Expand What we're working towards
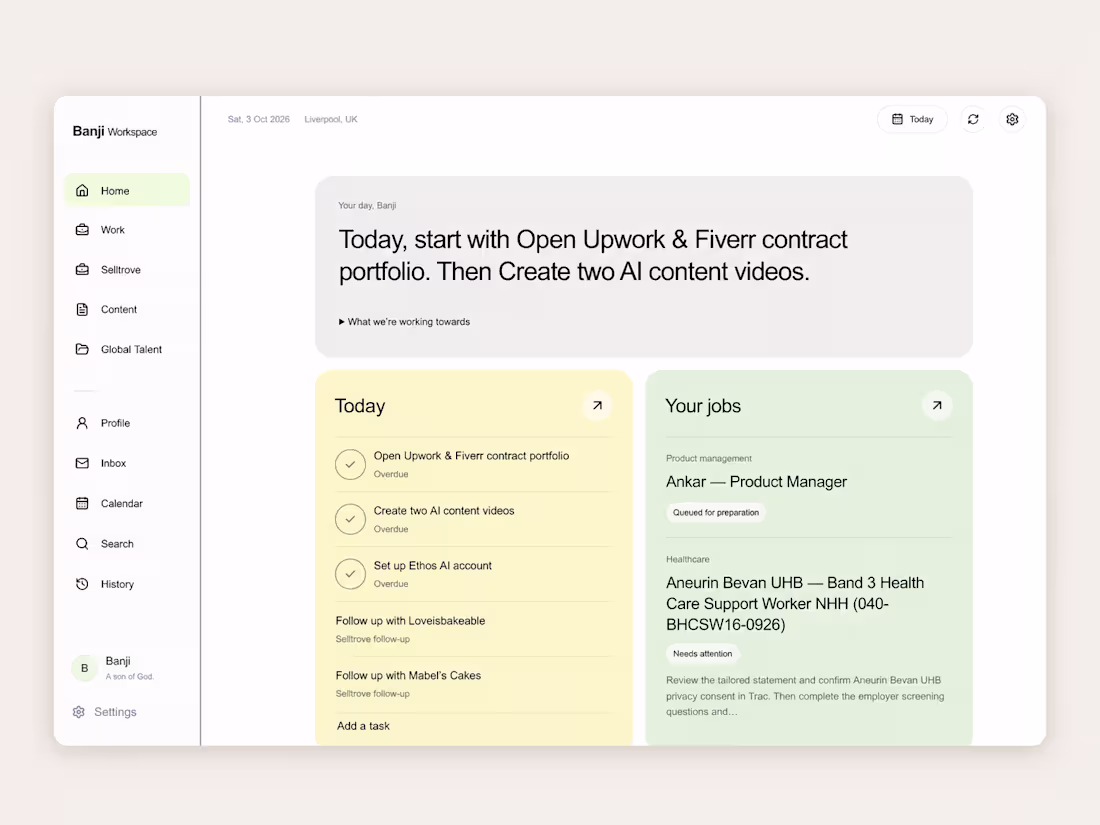Image resolution: width=1100 pixels, height=825 pixels. tap(404, 322)
